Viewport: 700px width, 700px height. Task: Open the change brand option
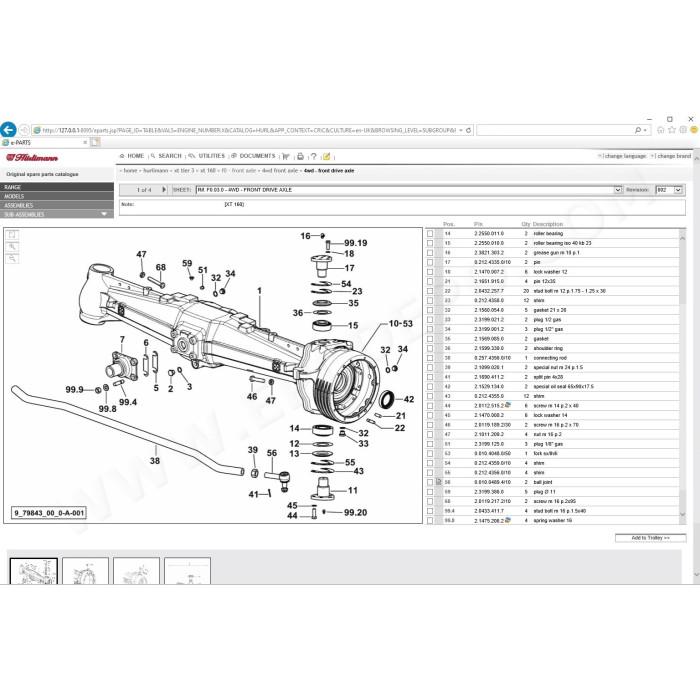point(672,156)
